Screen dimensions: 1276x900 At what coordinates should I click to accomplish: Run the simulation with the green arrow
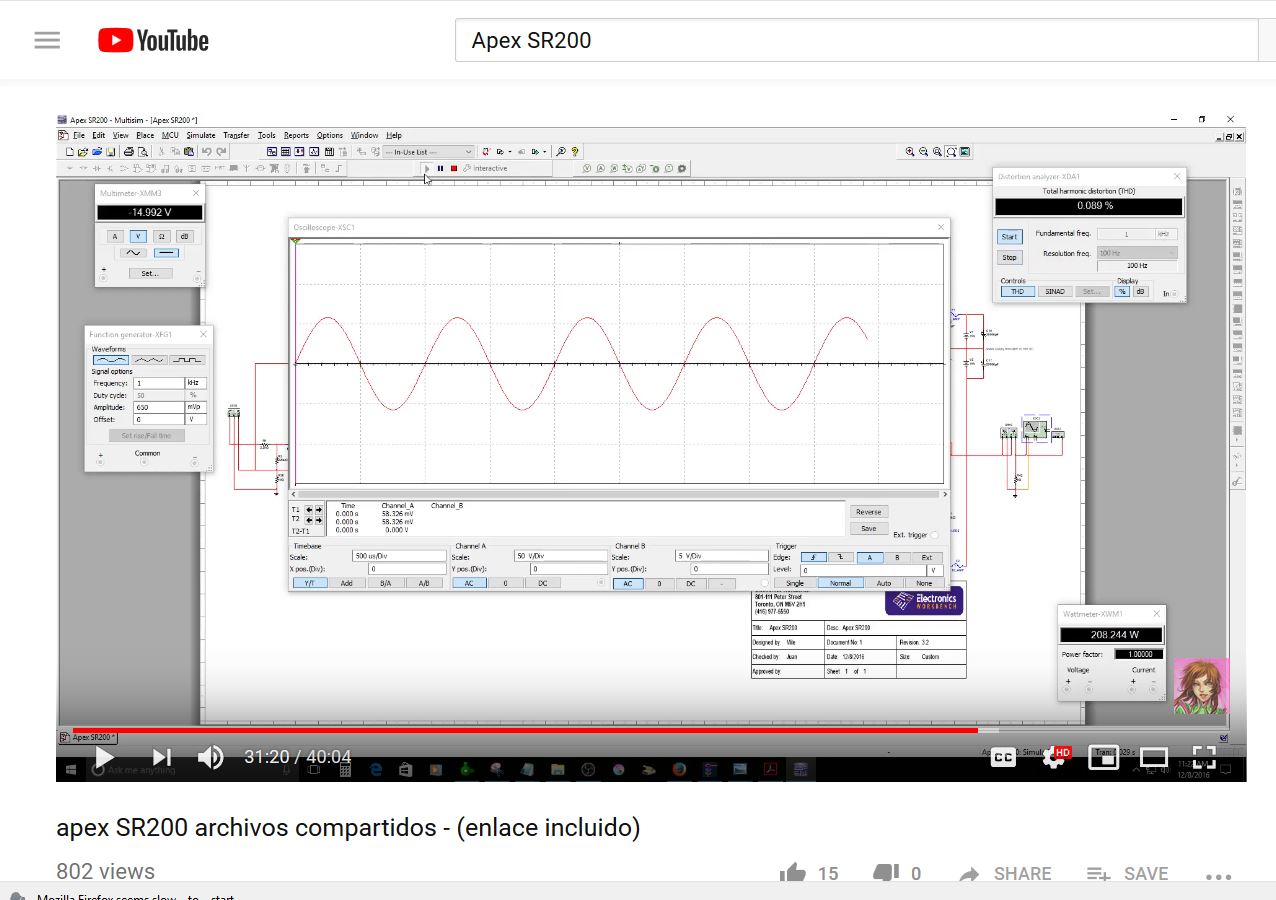click(x=427, y=168)
